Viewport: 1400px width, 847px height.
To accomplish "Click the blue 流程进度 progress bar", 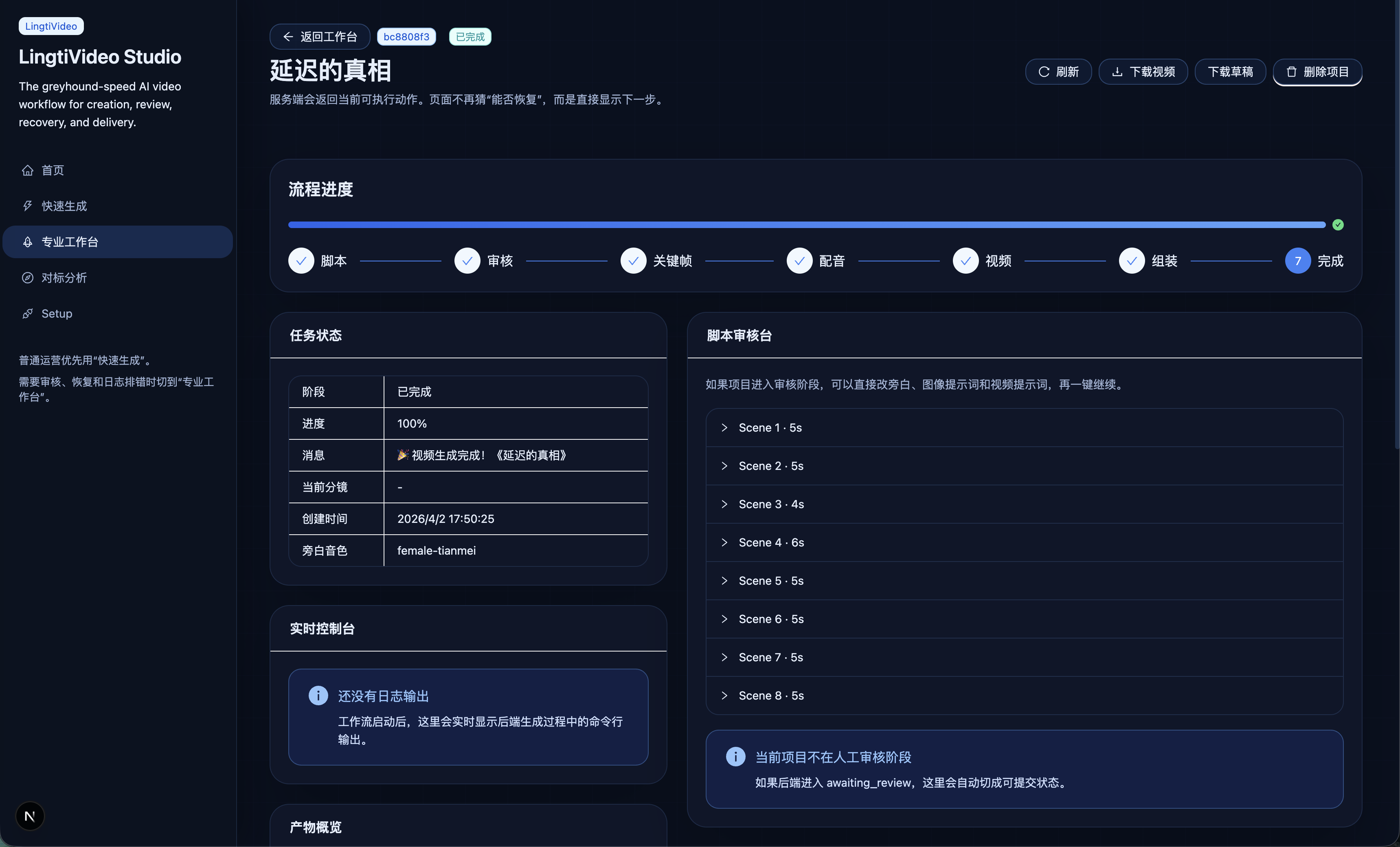I will 807,225.
